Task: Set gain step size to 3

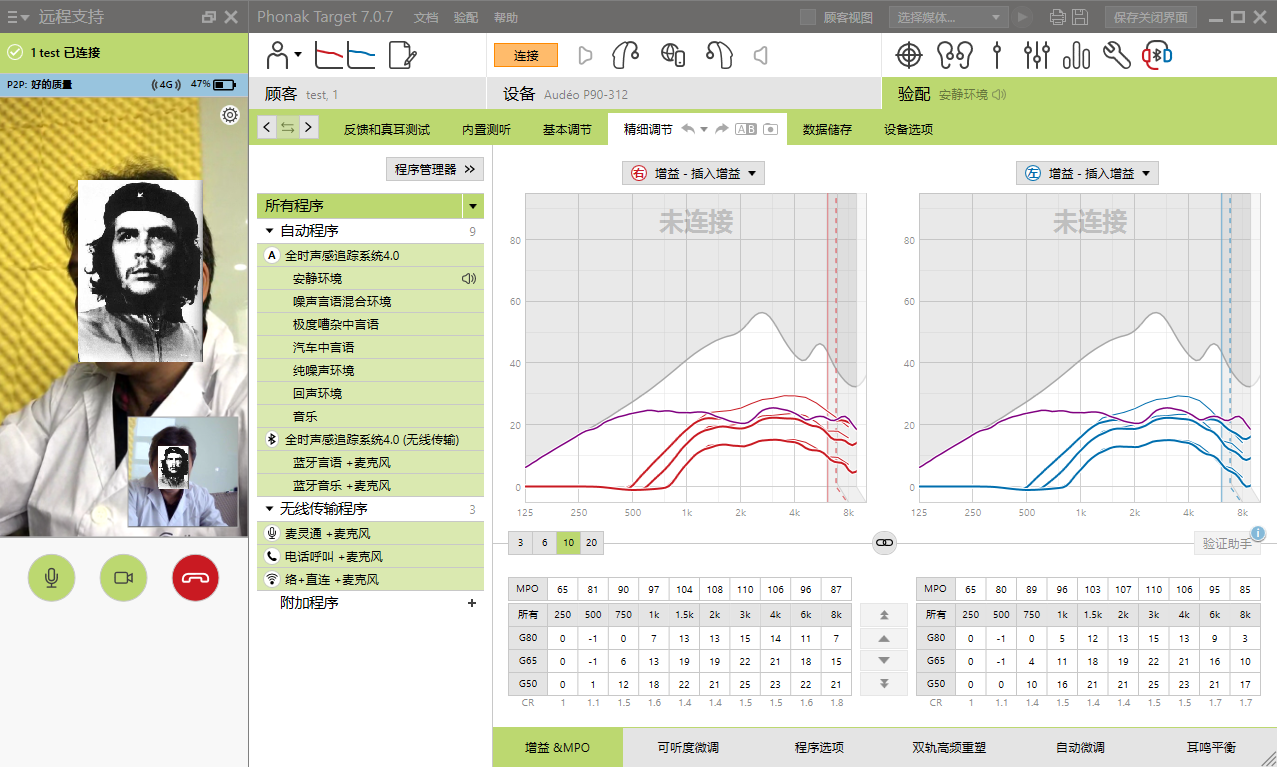Action: [520, 542]
